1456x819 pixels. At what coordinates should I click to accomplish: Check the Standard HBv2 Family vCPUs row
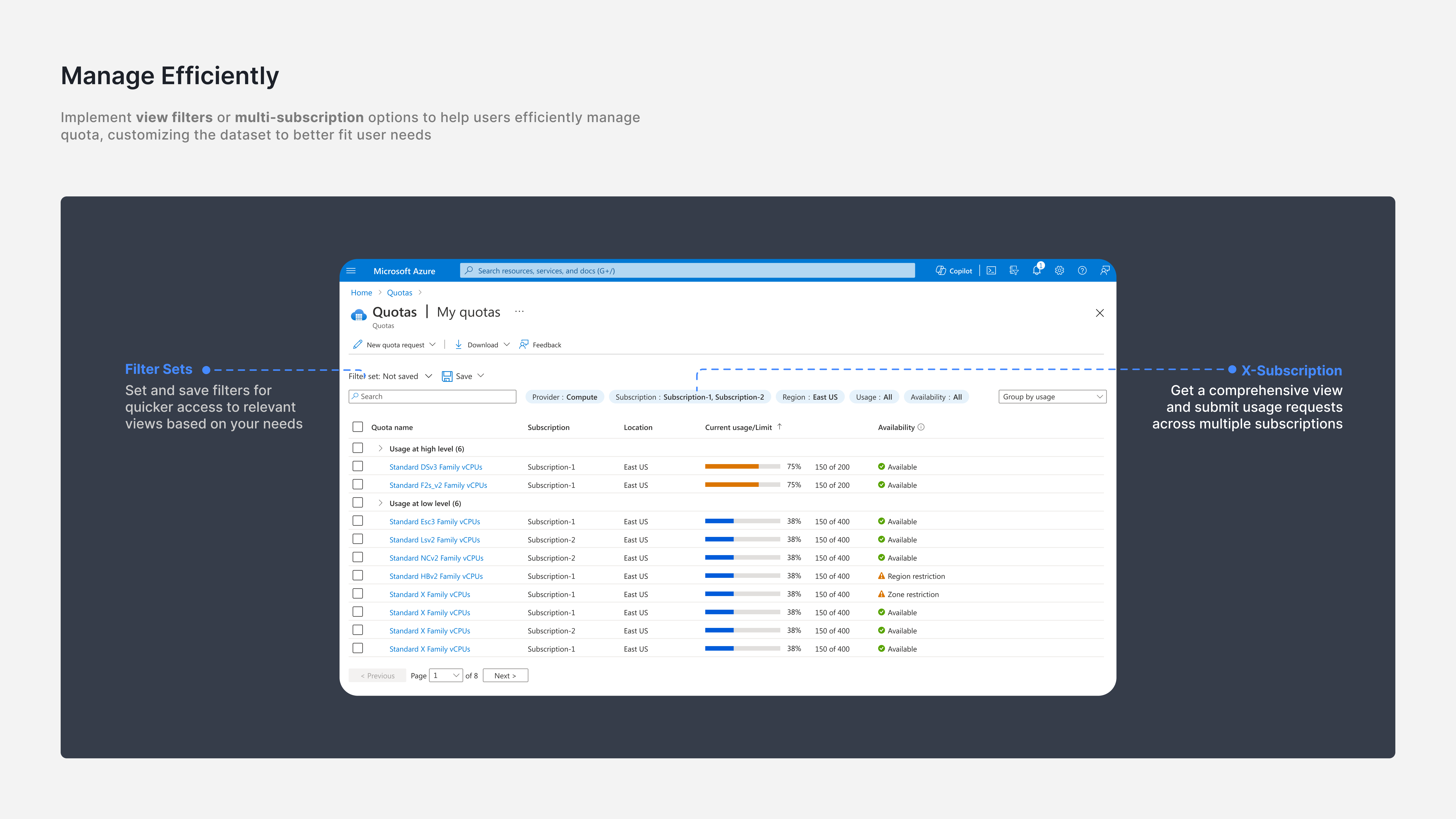[x=358, y=575]
